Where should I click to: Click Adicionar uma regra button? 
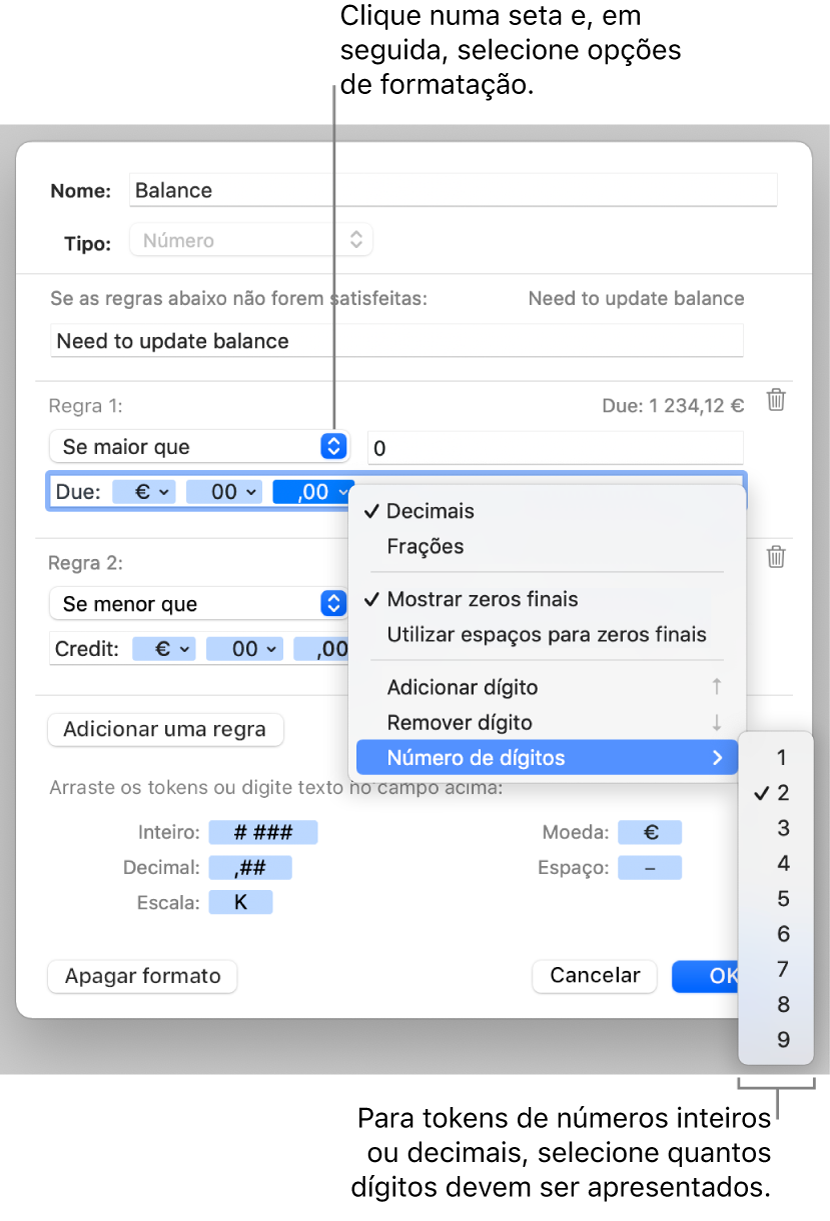tap(165, 729)
